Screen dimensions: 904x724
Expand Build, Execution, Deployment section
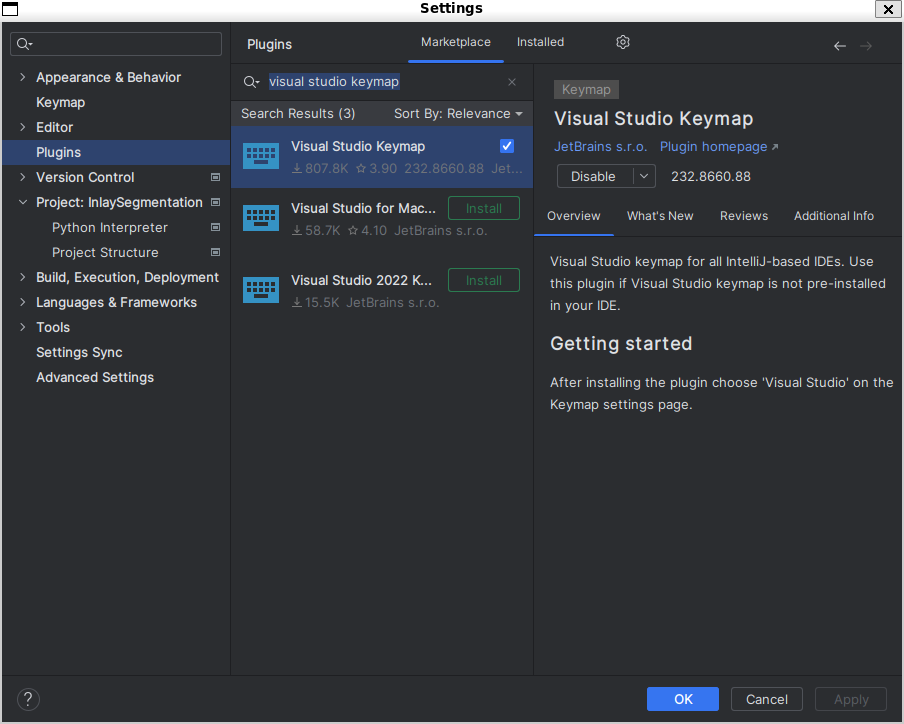[22, 277]
